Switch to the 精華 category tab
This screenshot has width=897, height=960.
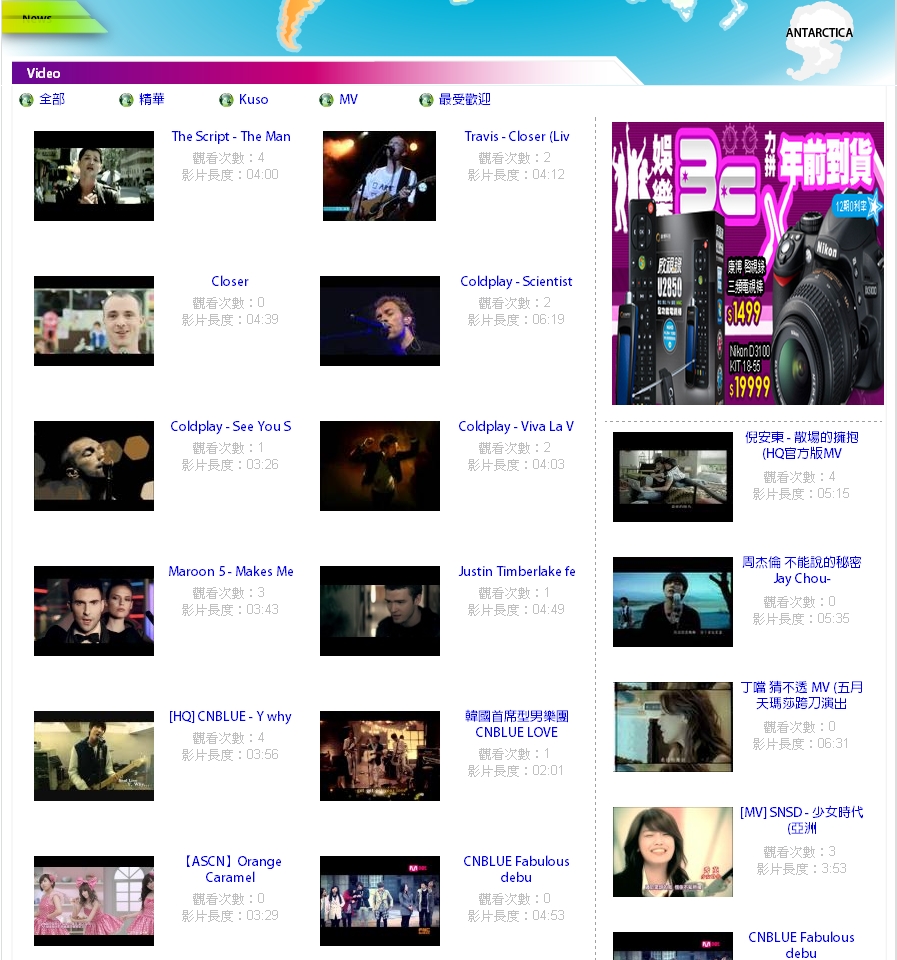click(152, 100)
